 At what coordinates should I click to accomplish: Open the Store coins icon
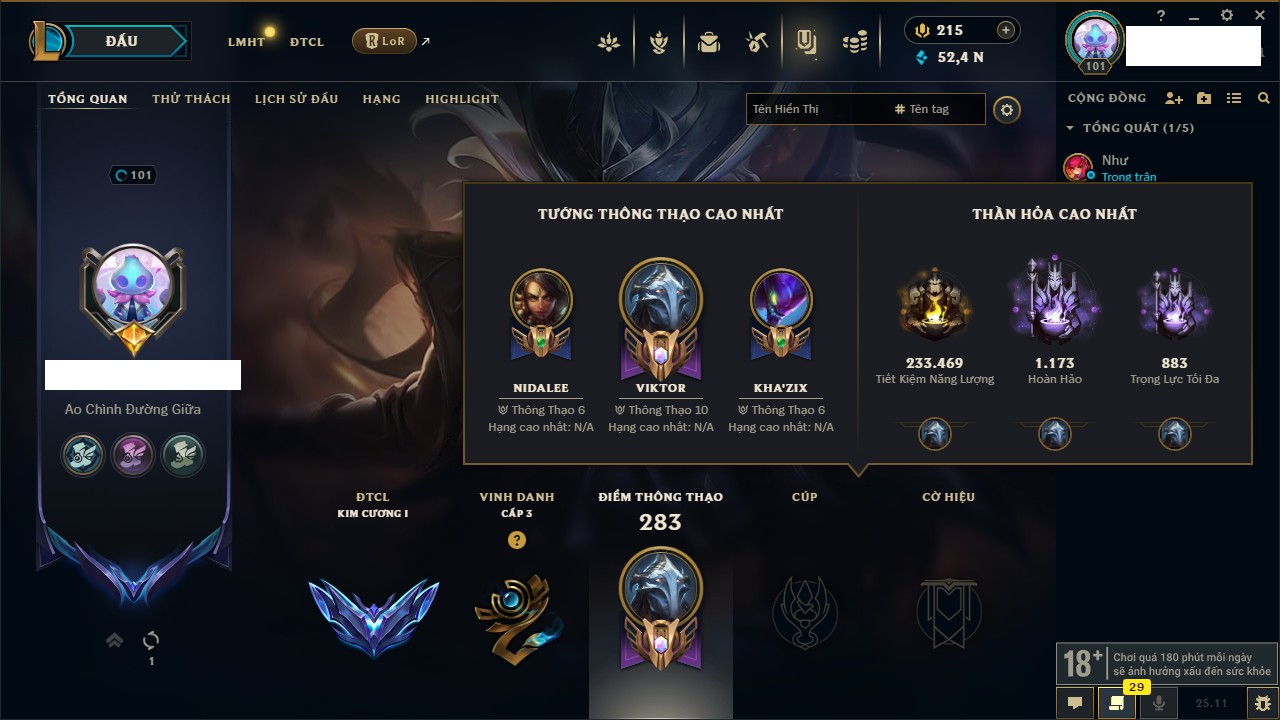tap(854, 42)
